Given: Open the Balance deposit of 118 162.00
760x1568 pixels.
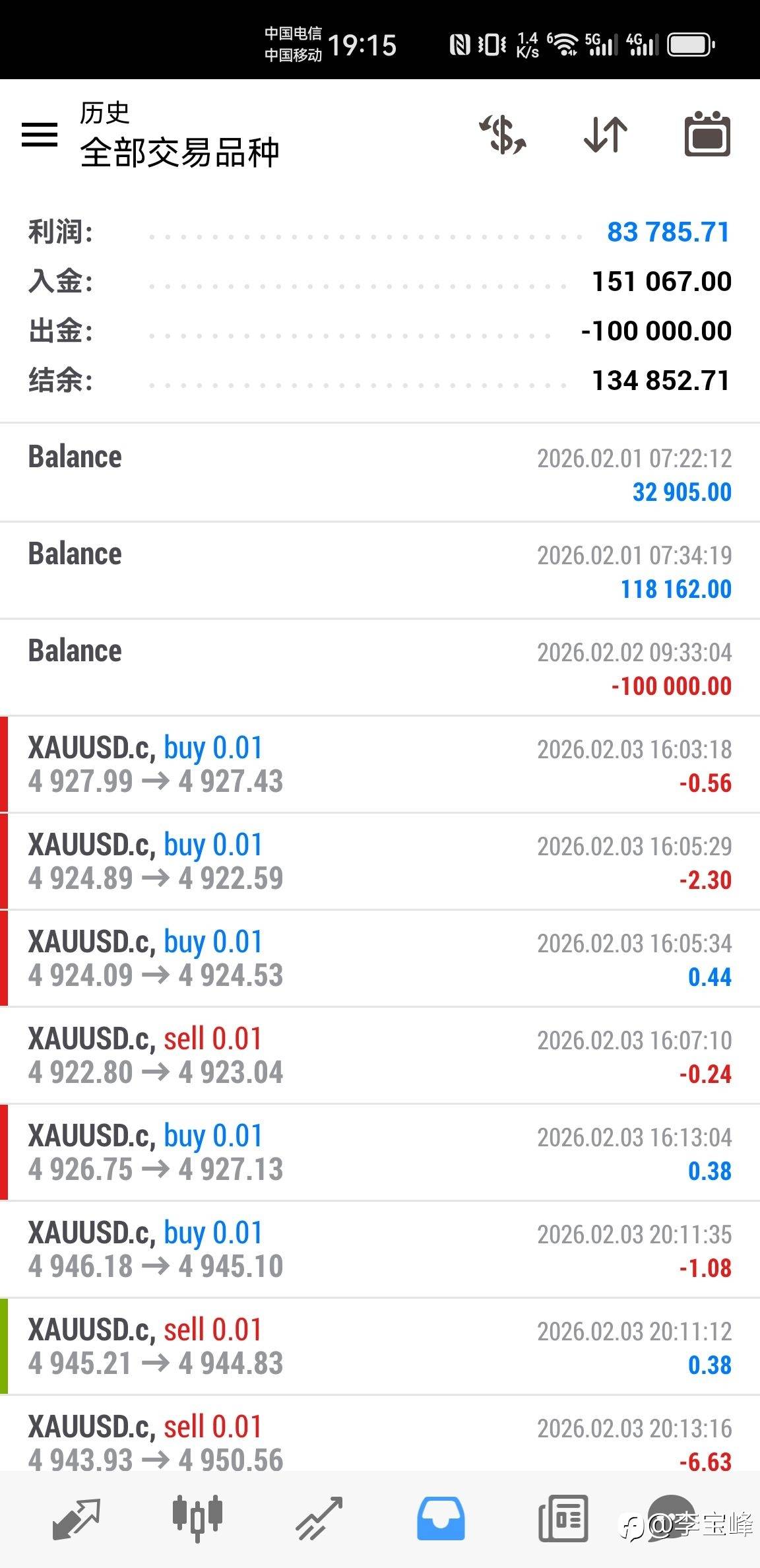Looking at the screenshot, I should click(380, 570).
